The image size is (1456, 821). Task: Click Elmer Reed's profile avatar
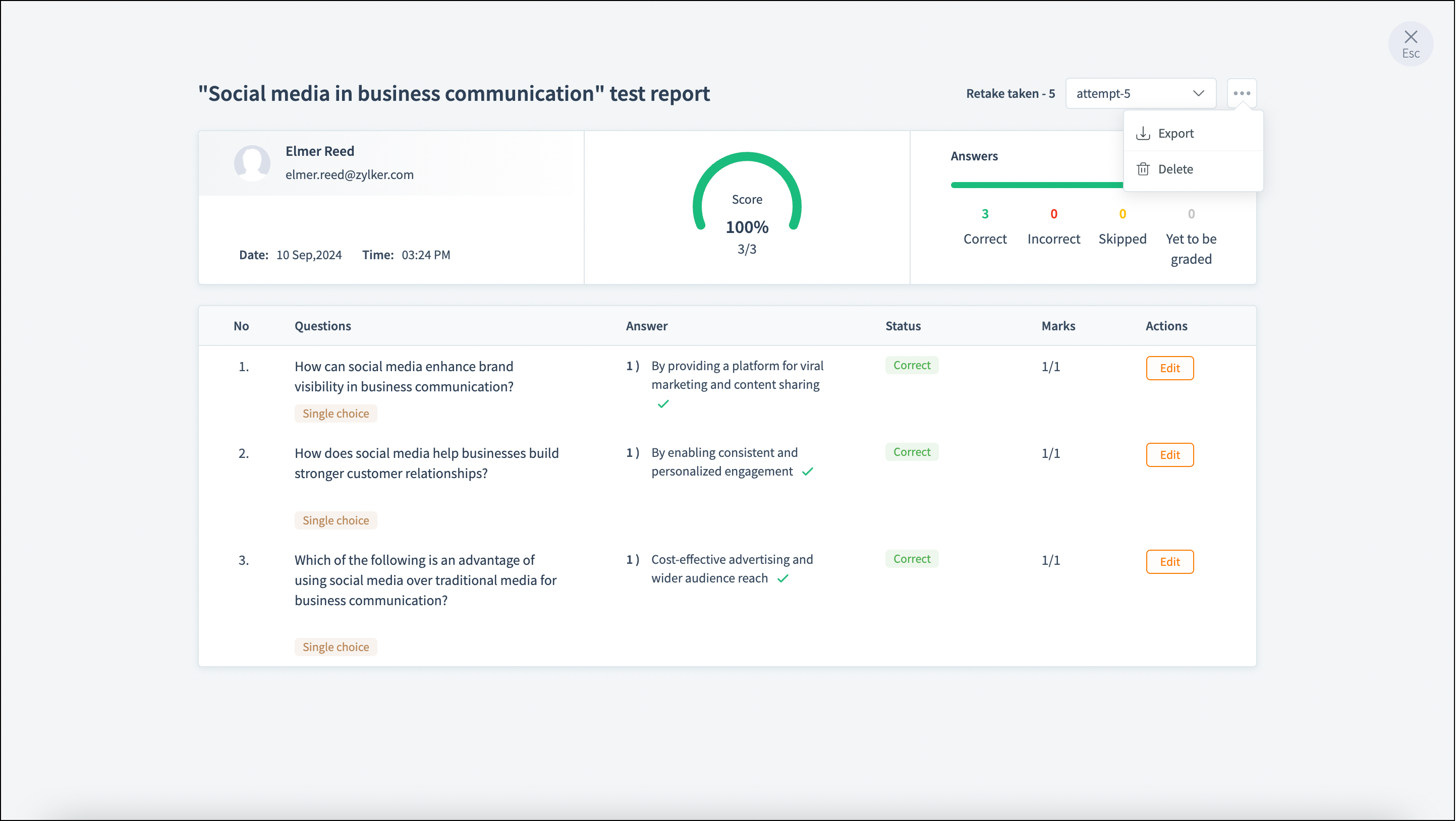click(x=252, y=163)
